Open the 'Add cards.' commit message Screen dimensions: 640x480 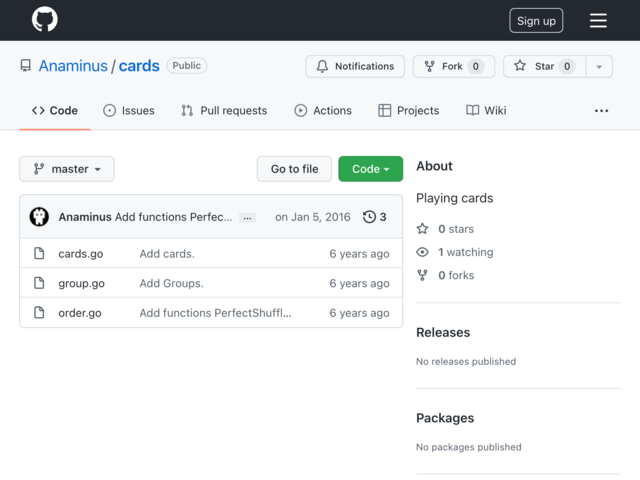[167, 254]
